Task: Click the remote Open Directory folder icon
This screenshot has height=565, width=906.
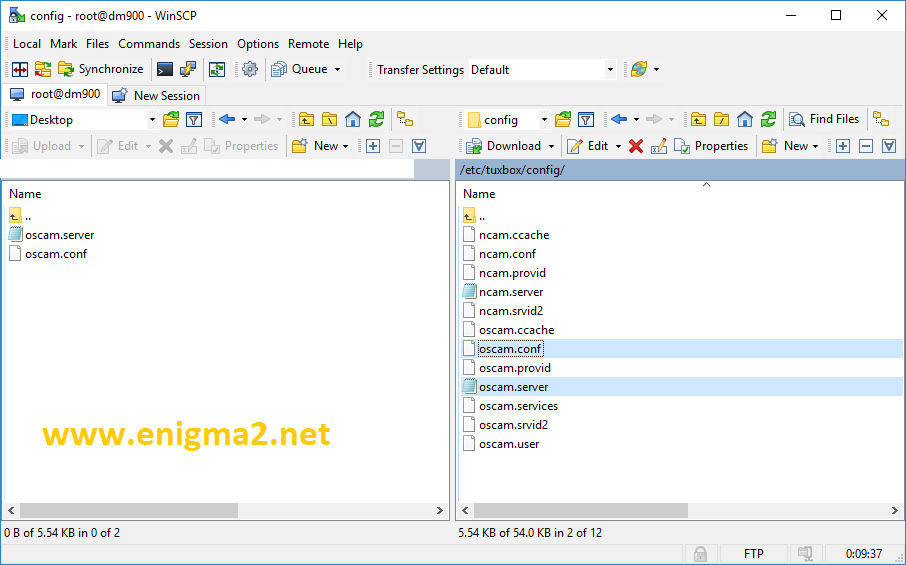Action: click(562, 120)
